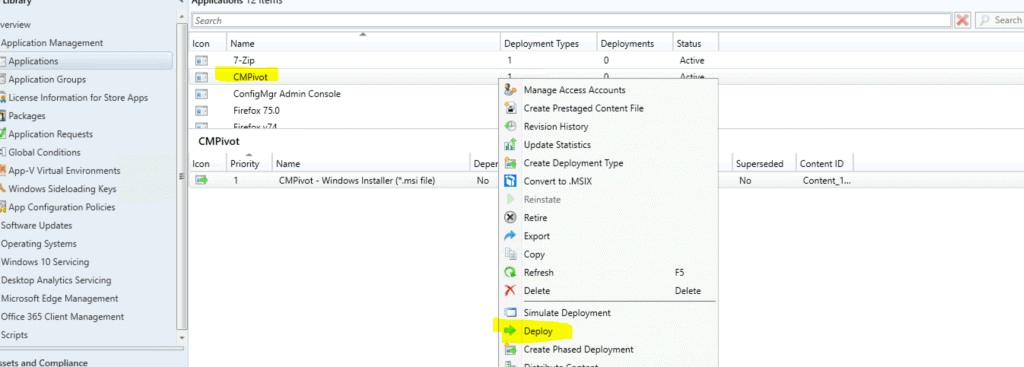
Task: Click the Create Deployment Type icon
Action: [x=511, y=163]
